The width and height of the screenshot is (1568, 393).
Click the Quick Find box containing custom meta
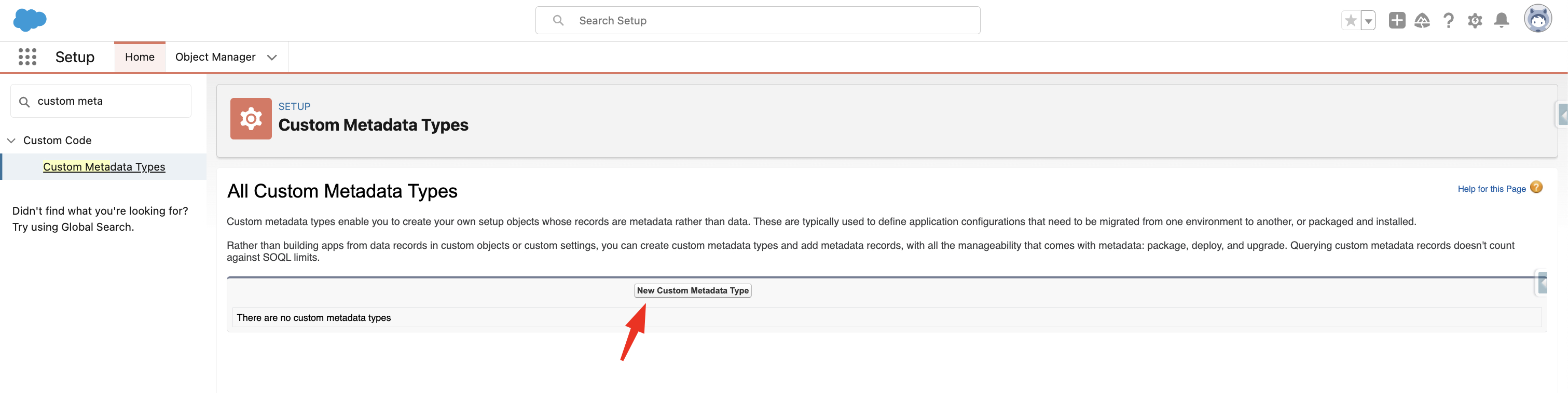point(101,101)
